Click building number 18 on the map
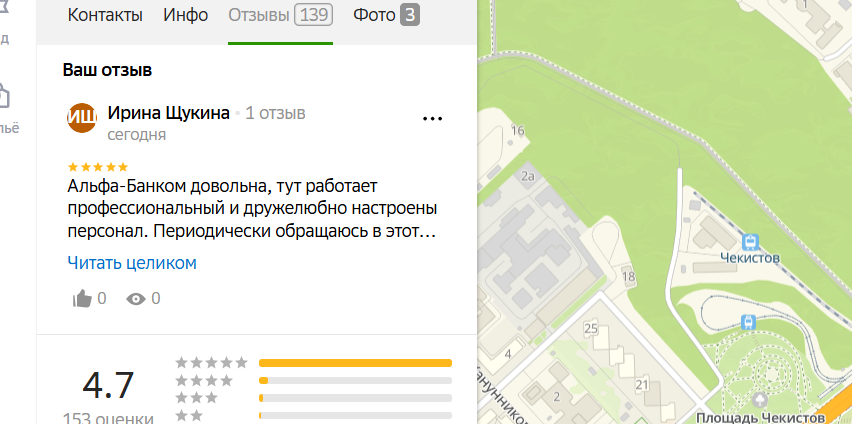 tap(629, 277)
